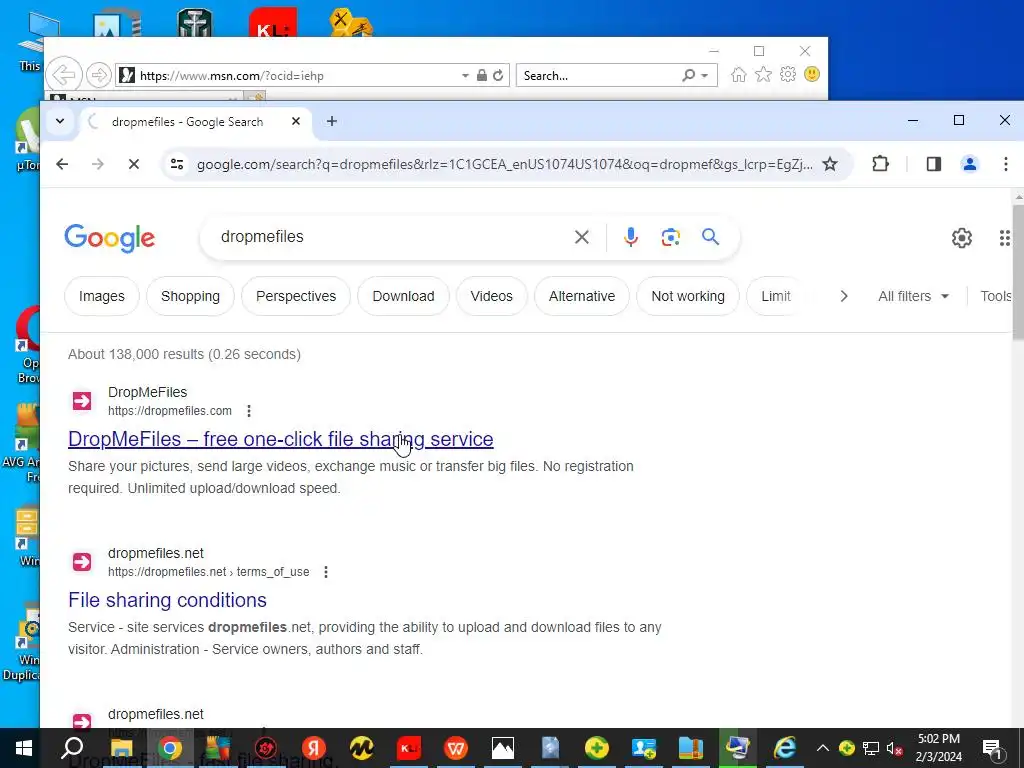Switch to Chrome in the taskbar
This screenshot has height=768, width=1024.
pyautogui.click(x=170, y=748)
